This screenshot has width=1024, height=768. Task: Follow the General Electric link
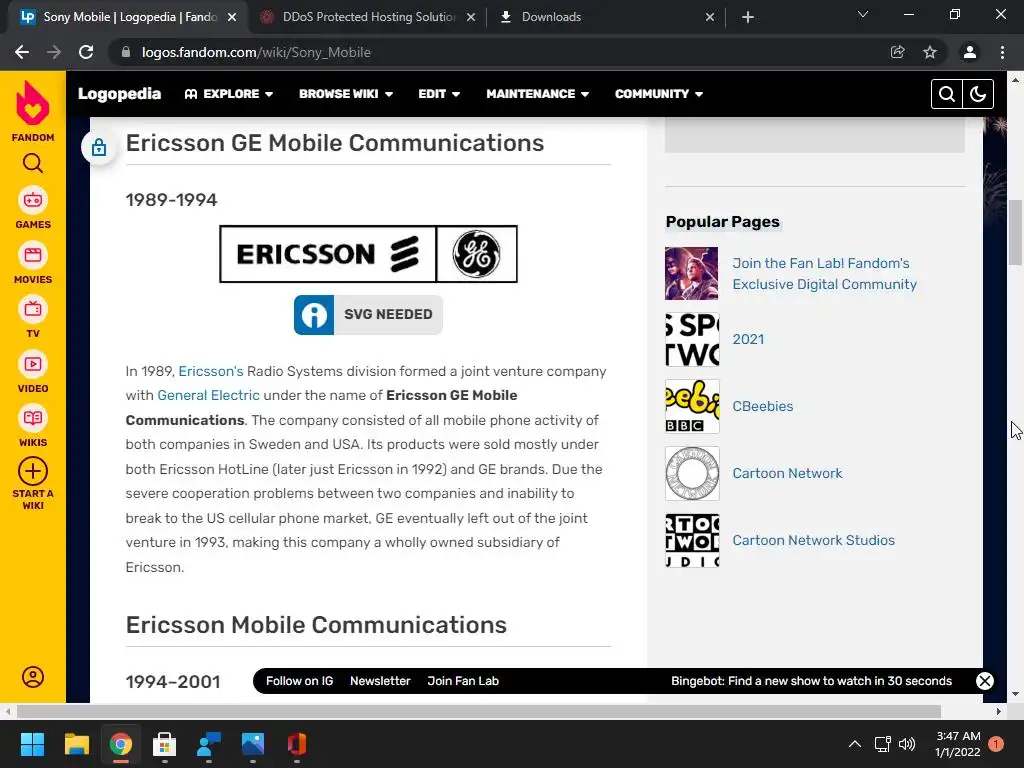click(208, 396)
